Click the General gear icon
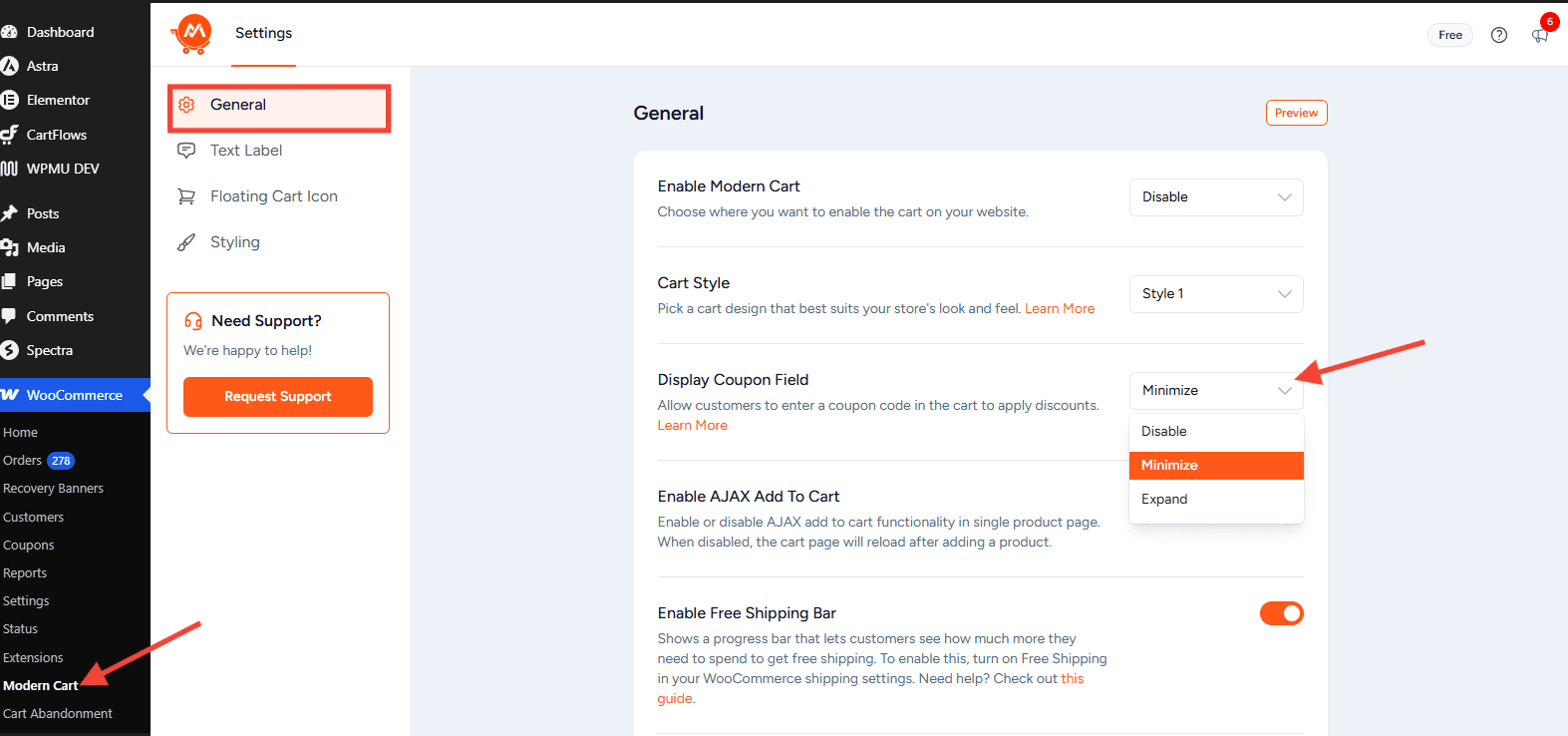This screenshot has width=1568, height=736. point(186,105)
